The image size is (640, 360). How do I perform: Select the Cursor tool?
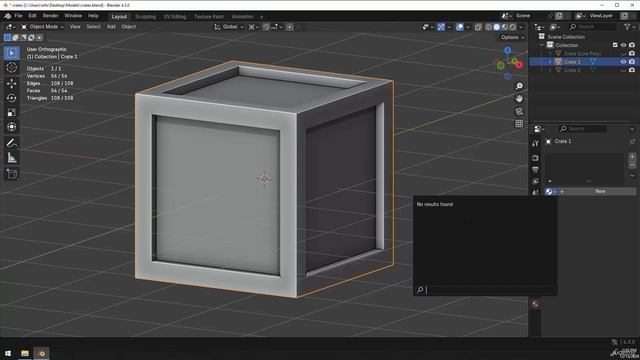[x=11, y=68]
